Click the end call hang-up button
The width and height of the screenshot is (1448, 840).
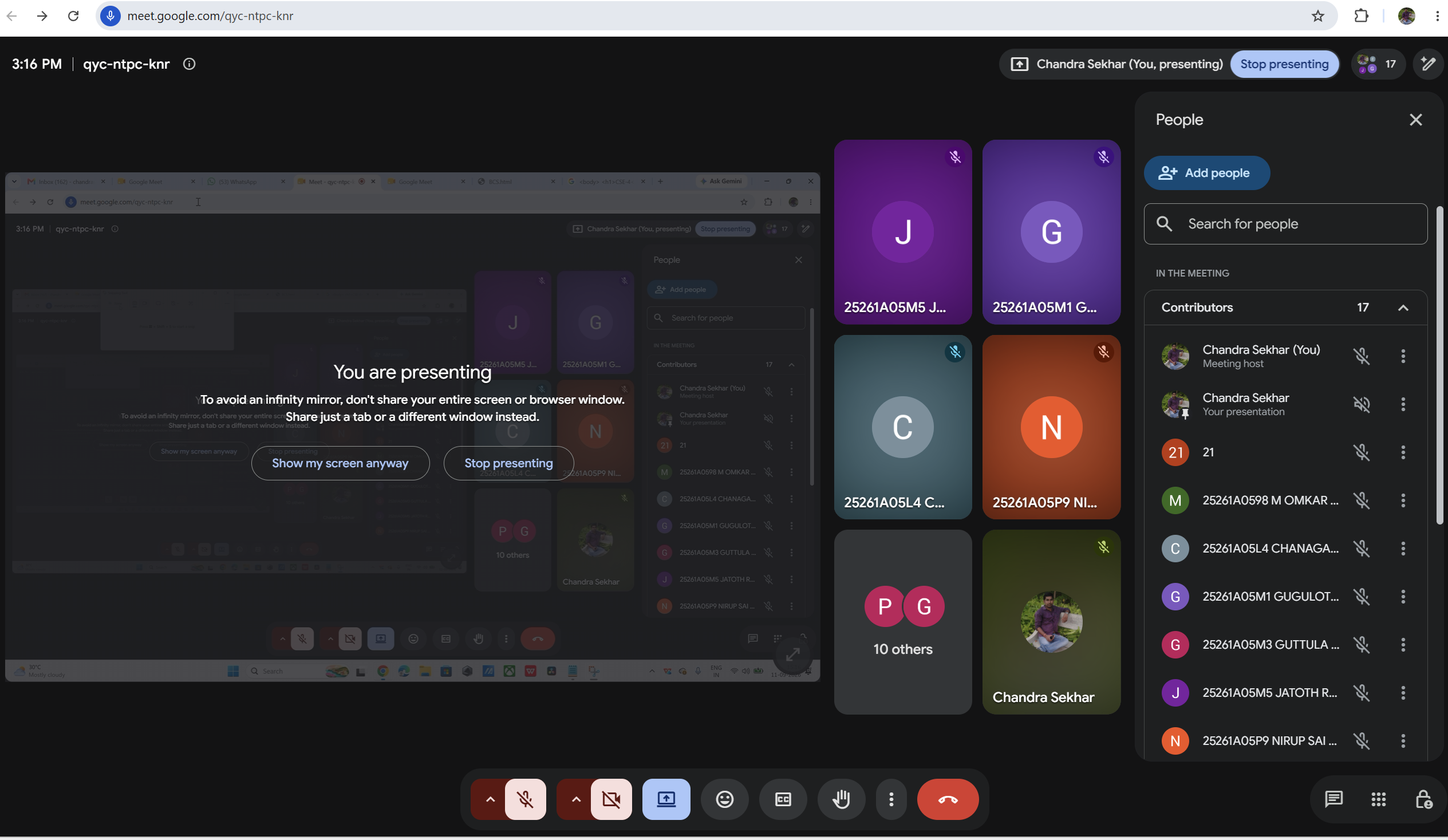[x=948, y=799]
